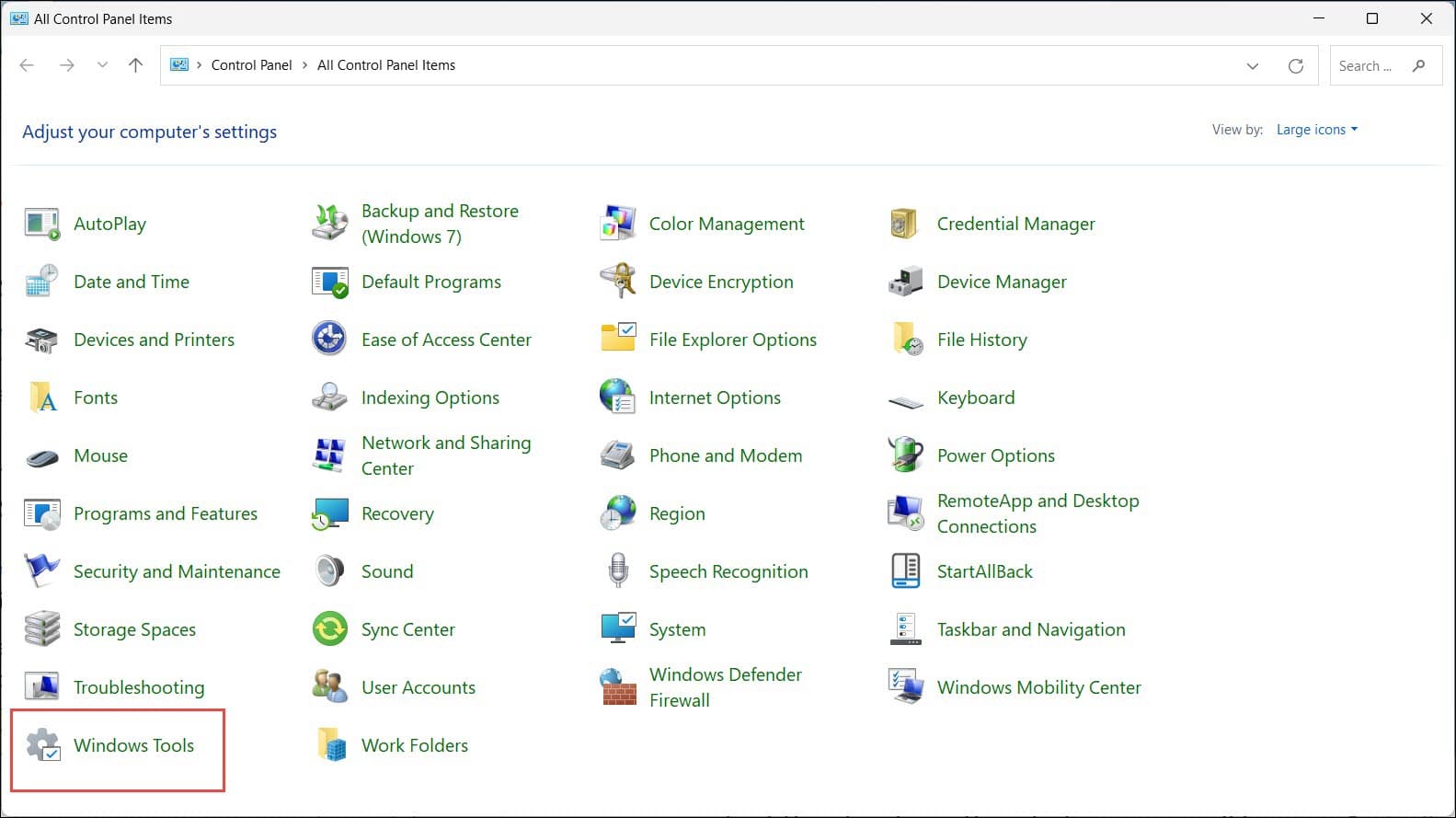
Task: Click All Control Panel Items breadcrumb
Action: coord(386,65)
